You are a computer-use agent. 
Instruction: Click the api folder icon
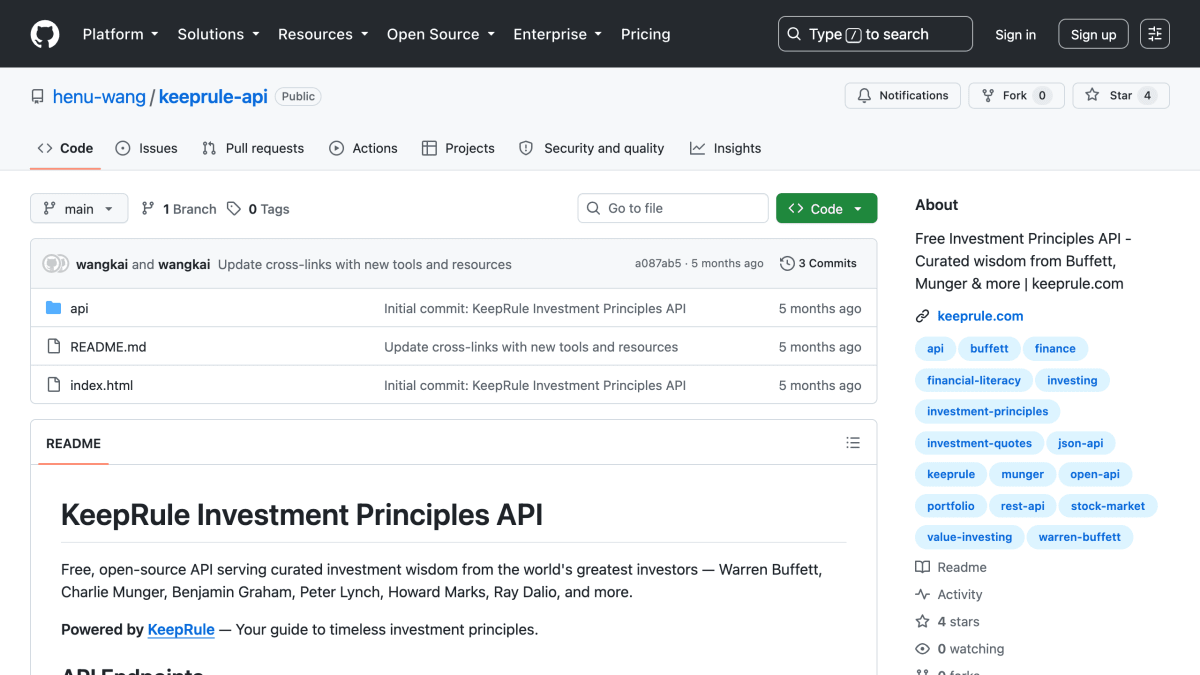54,308
